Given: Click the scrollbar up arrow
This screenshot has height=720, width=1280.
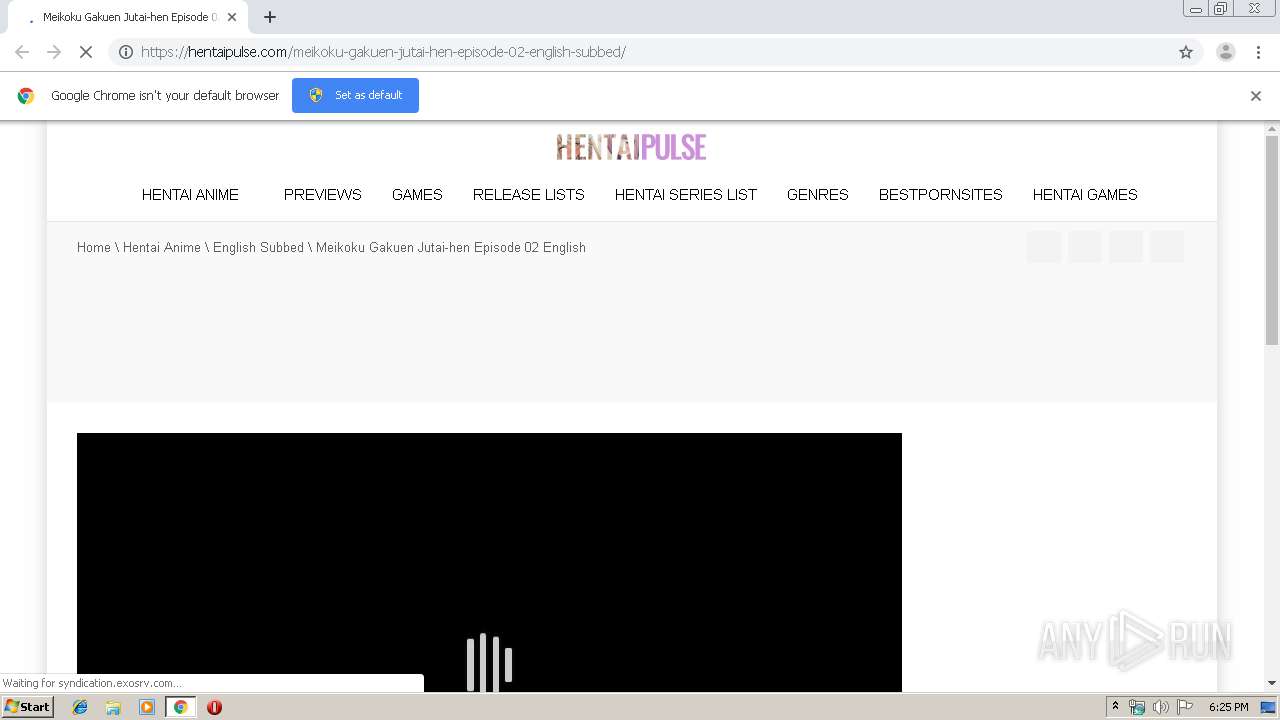Looking at the screenshot, I should [x=1272, y=129].
